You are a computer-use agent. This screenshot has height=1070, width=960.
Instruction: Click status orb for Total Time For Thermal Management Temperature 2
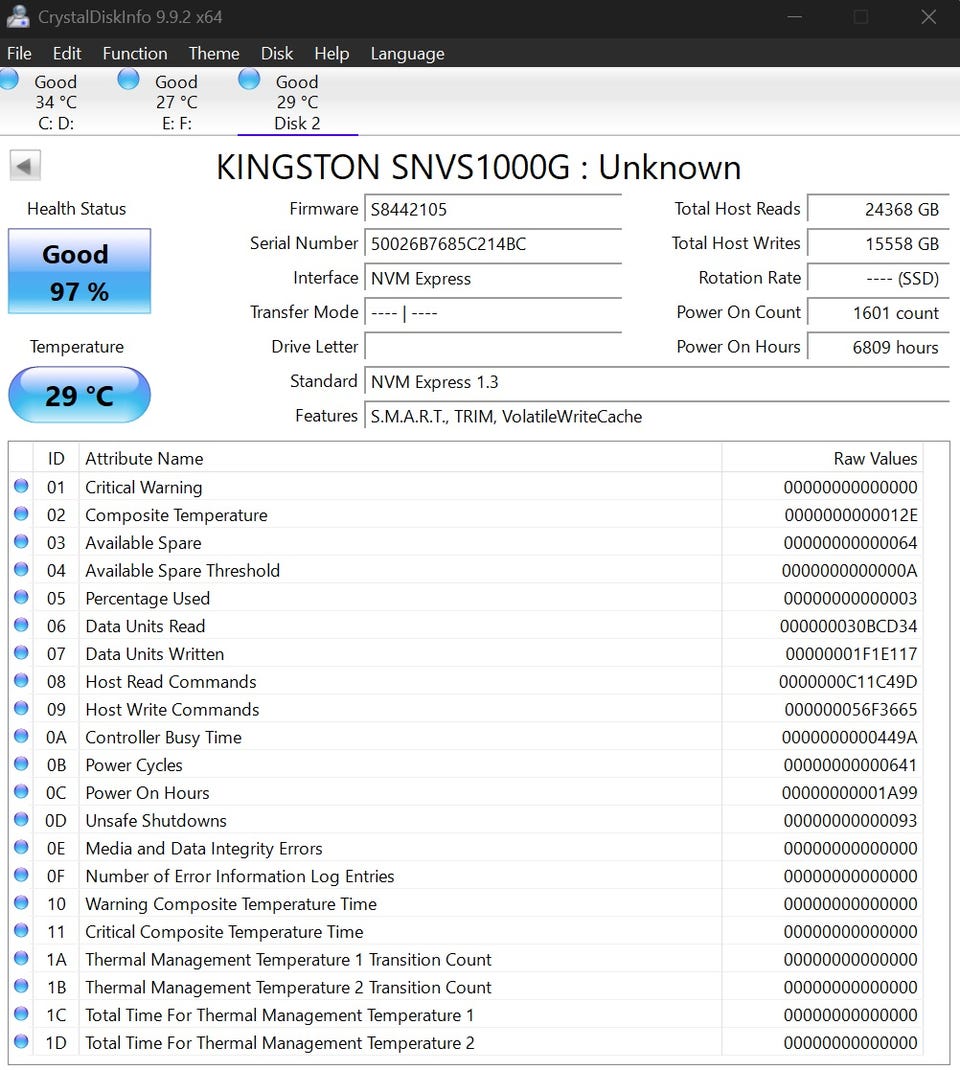point(21,1041)
